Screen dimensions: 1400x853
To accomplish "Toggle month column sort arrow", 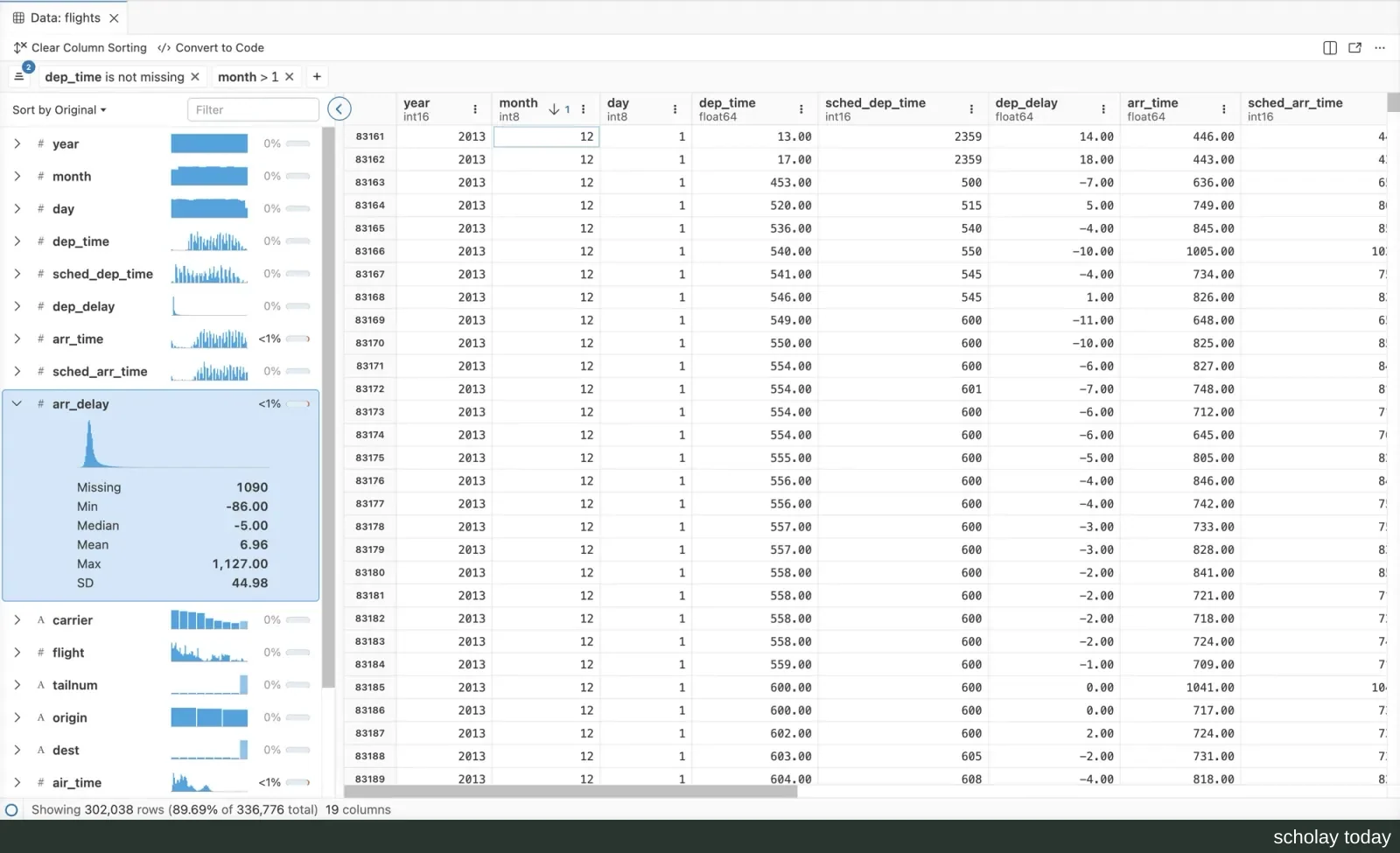I will coord(554,109).
